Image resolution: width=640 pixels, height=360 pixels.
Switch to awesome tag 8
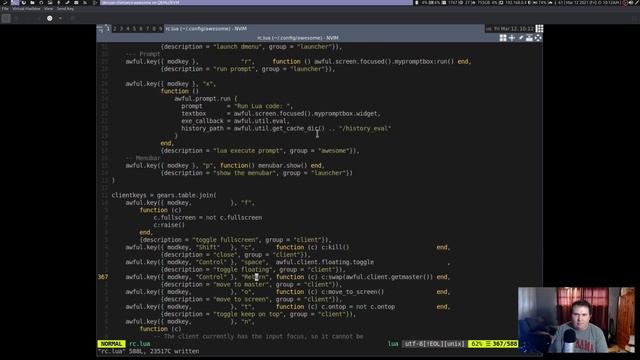click(x=154, y=29)
